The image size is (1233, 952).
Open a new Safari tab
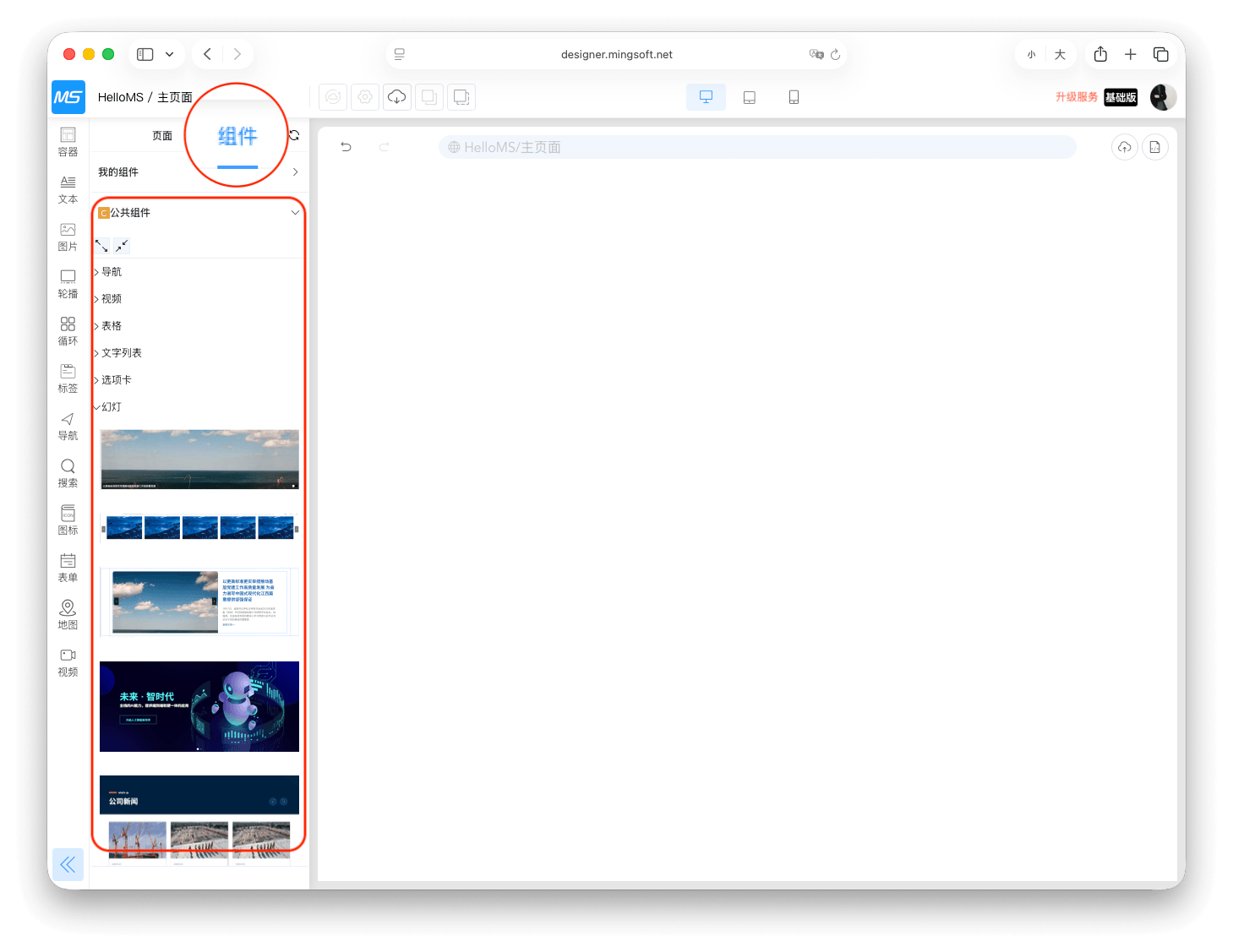(1131, 54)
